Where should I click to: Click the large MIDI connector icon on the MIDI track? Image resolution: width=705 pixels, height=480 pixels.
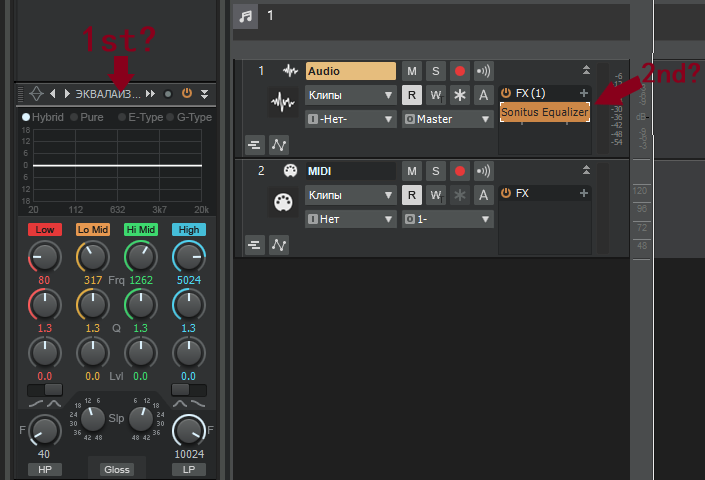pos(283,202)
